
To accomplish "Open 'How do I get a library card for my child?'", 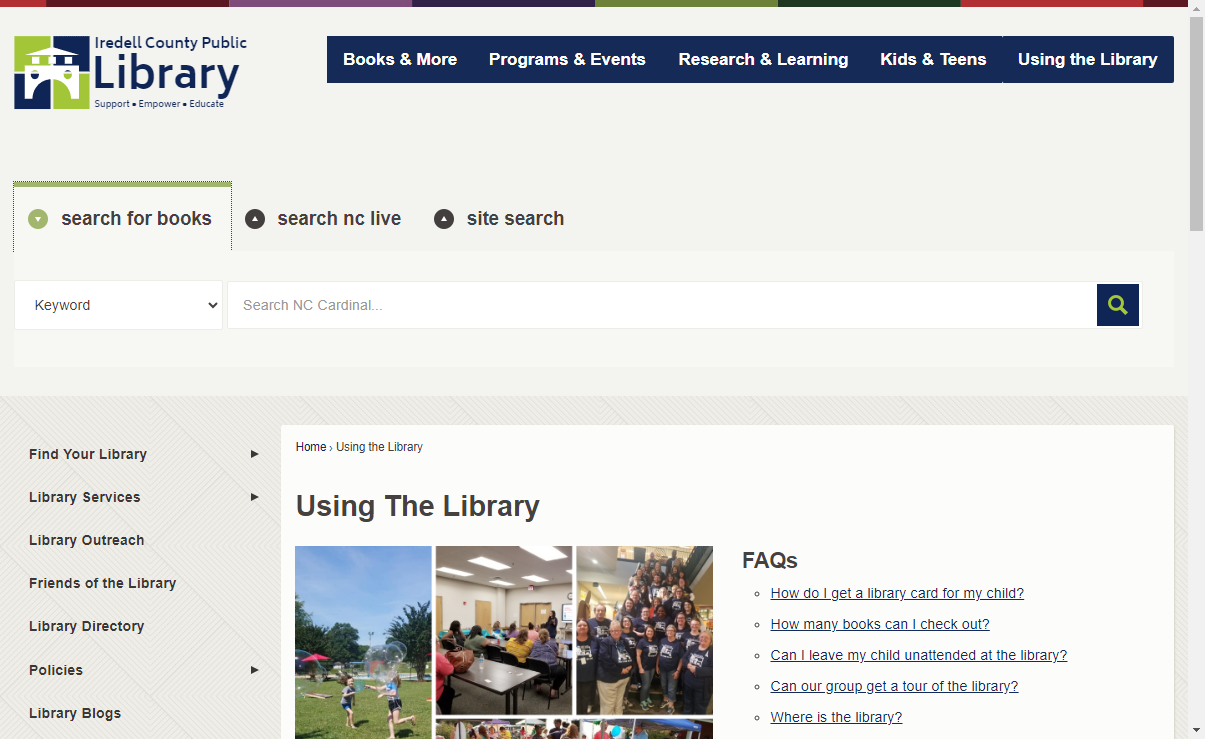I will (x=897, y=593).
